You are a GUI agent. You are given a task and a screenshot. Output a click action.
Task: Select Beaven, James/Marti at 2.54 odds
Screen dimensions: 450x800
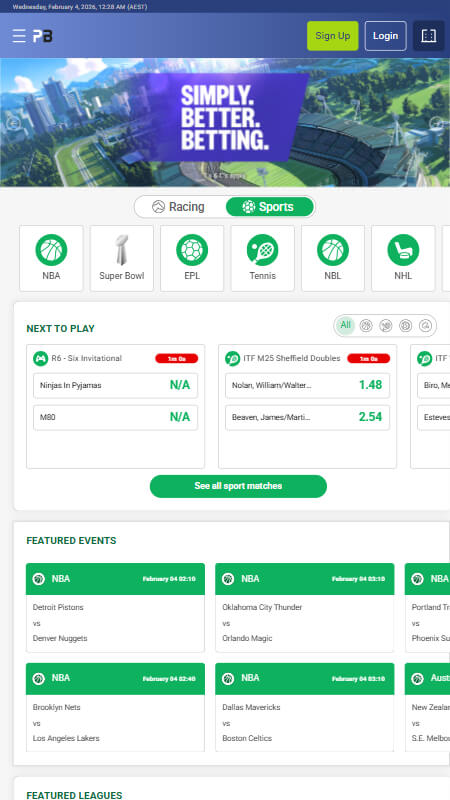[307, 417]
